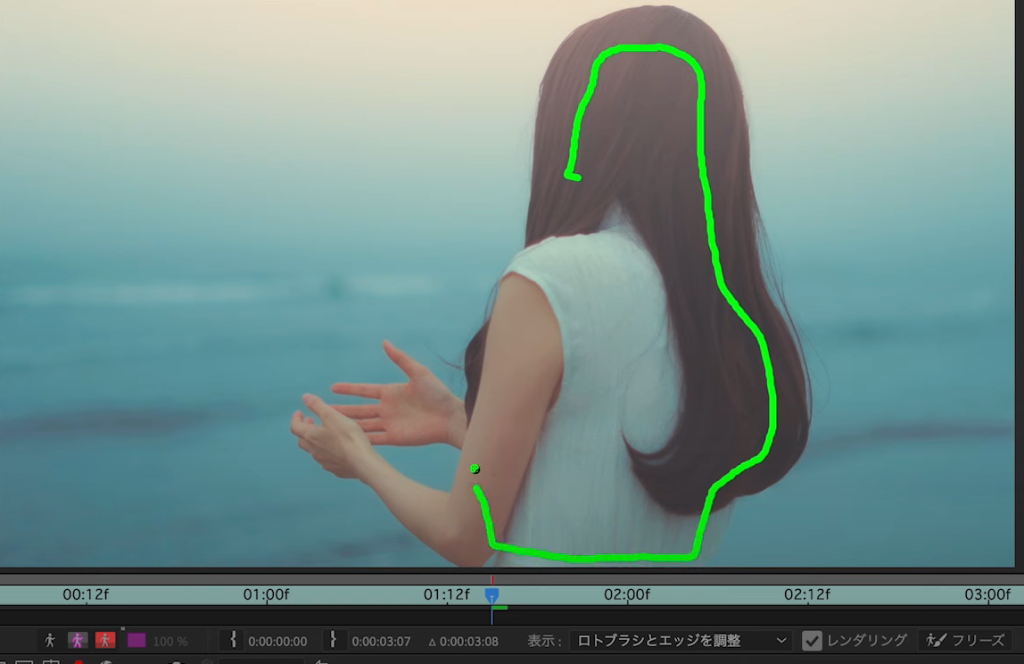Click the Freeze (フリーズ) button
The width and height of the screenshot is (1024, 664).
tap(966, 640)
